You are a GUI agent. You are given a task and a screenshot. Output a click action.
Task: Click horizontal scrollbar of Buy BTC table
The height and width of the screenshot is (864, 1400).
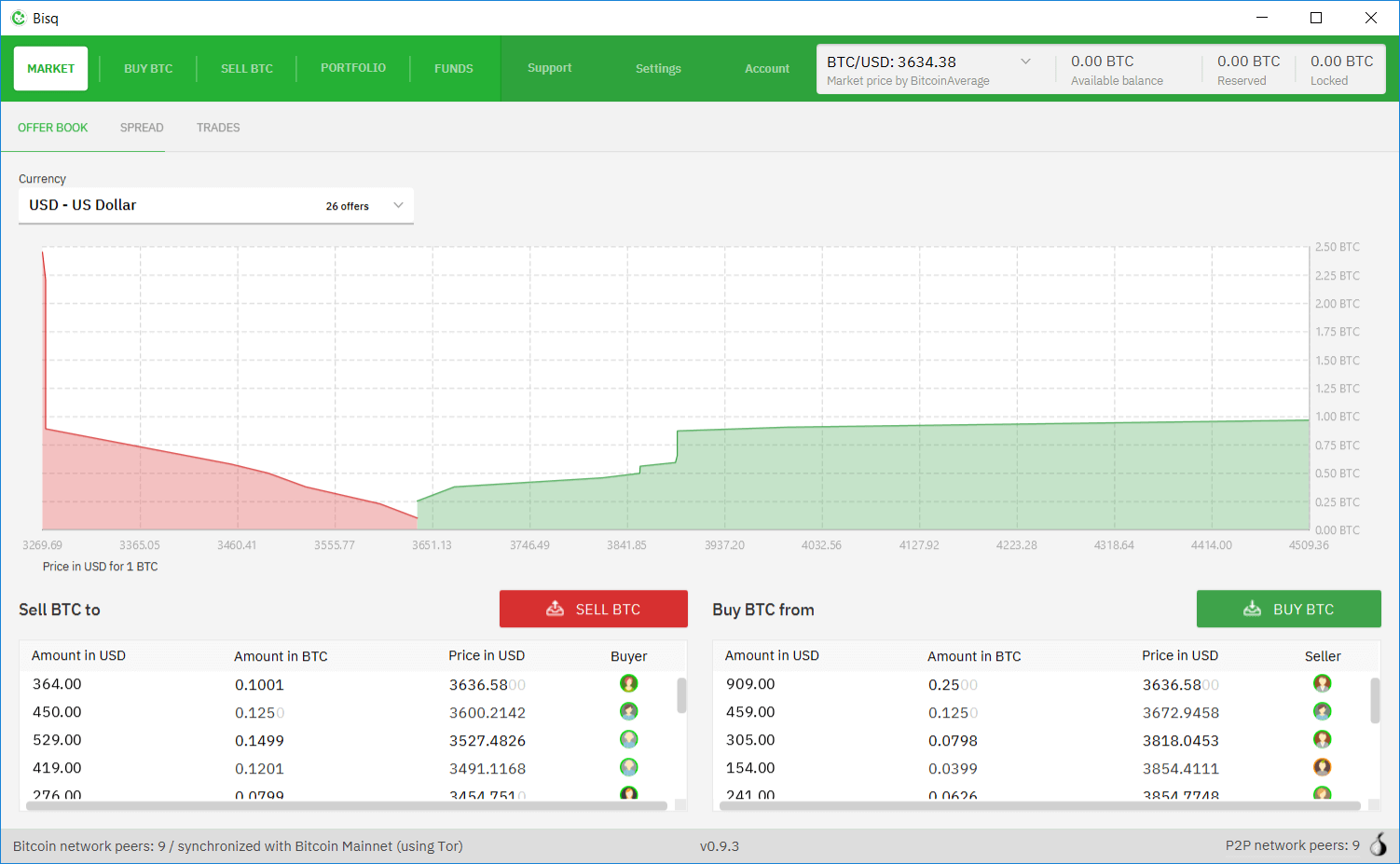pyautogui.click(x=1039, y=806)
